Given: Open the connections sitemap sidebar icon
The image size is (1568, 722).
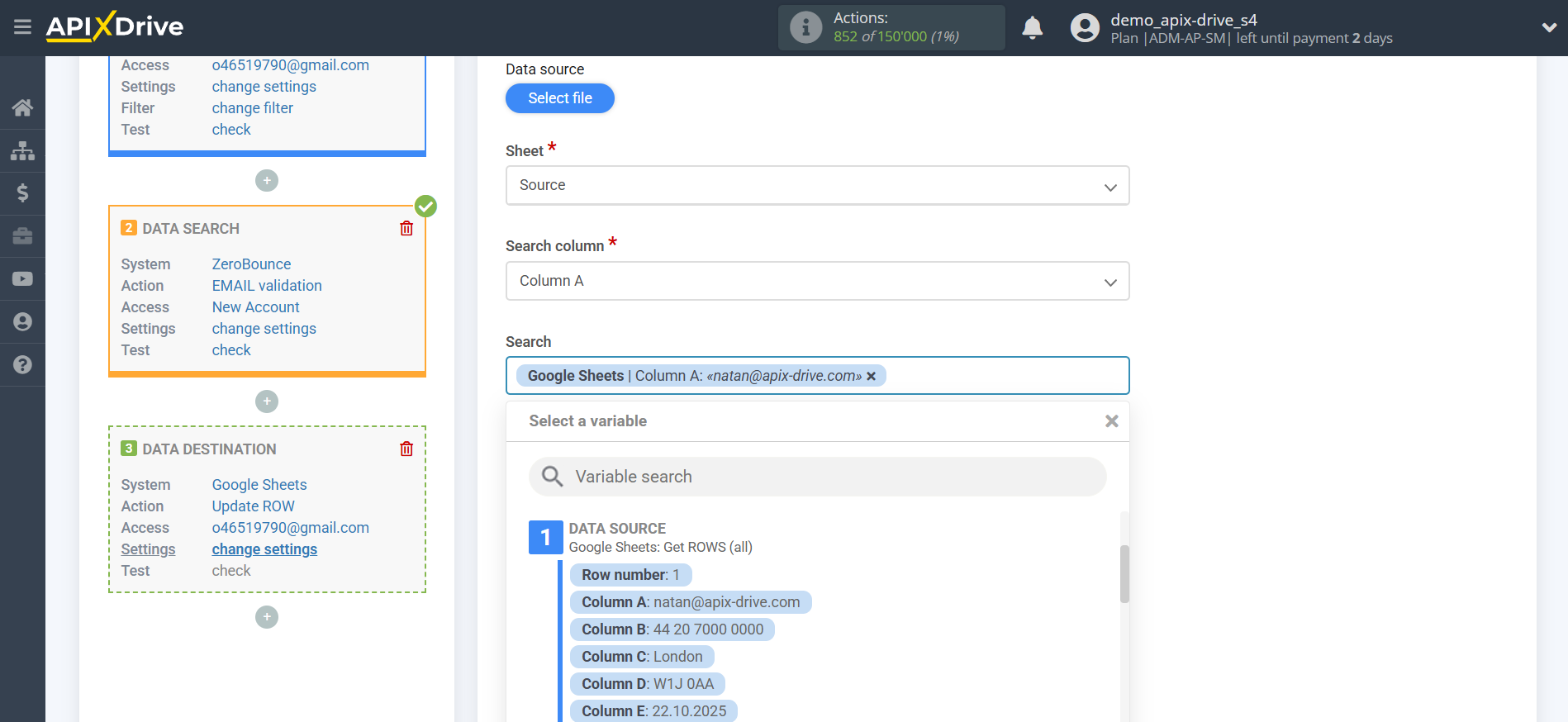Looking at the screenshot, I should (22, 150).
